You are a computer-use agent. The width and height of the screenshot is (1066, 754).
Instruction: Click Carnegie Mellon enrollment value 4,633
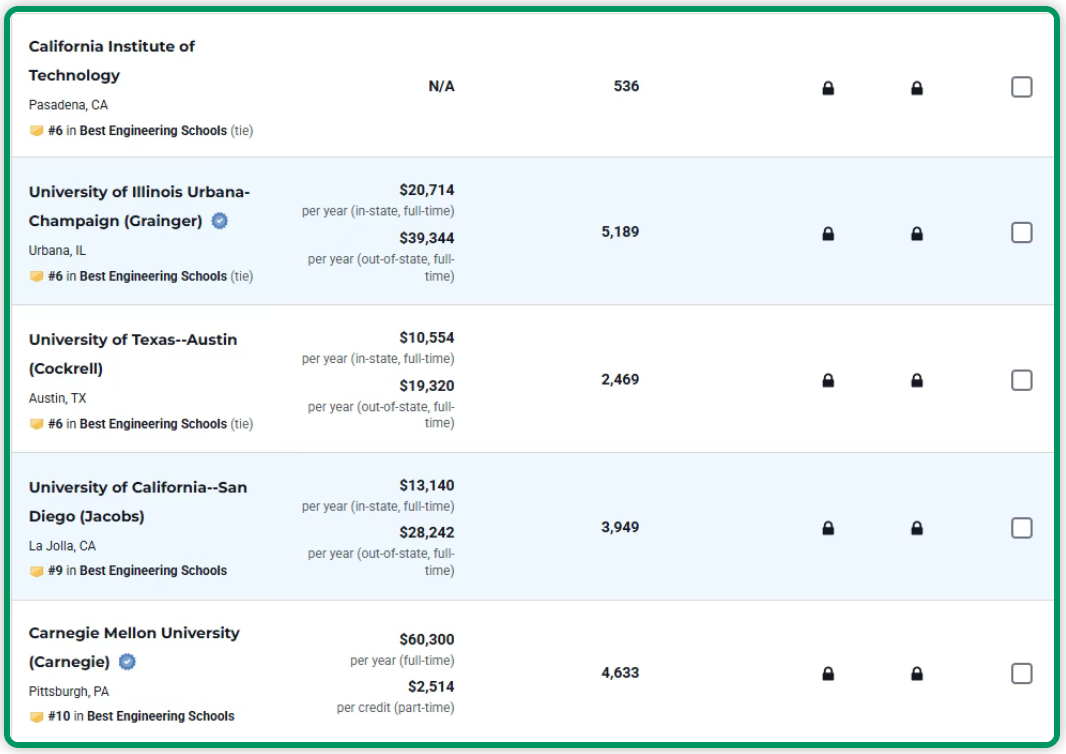(x=619, y=673)
